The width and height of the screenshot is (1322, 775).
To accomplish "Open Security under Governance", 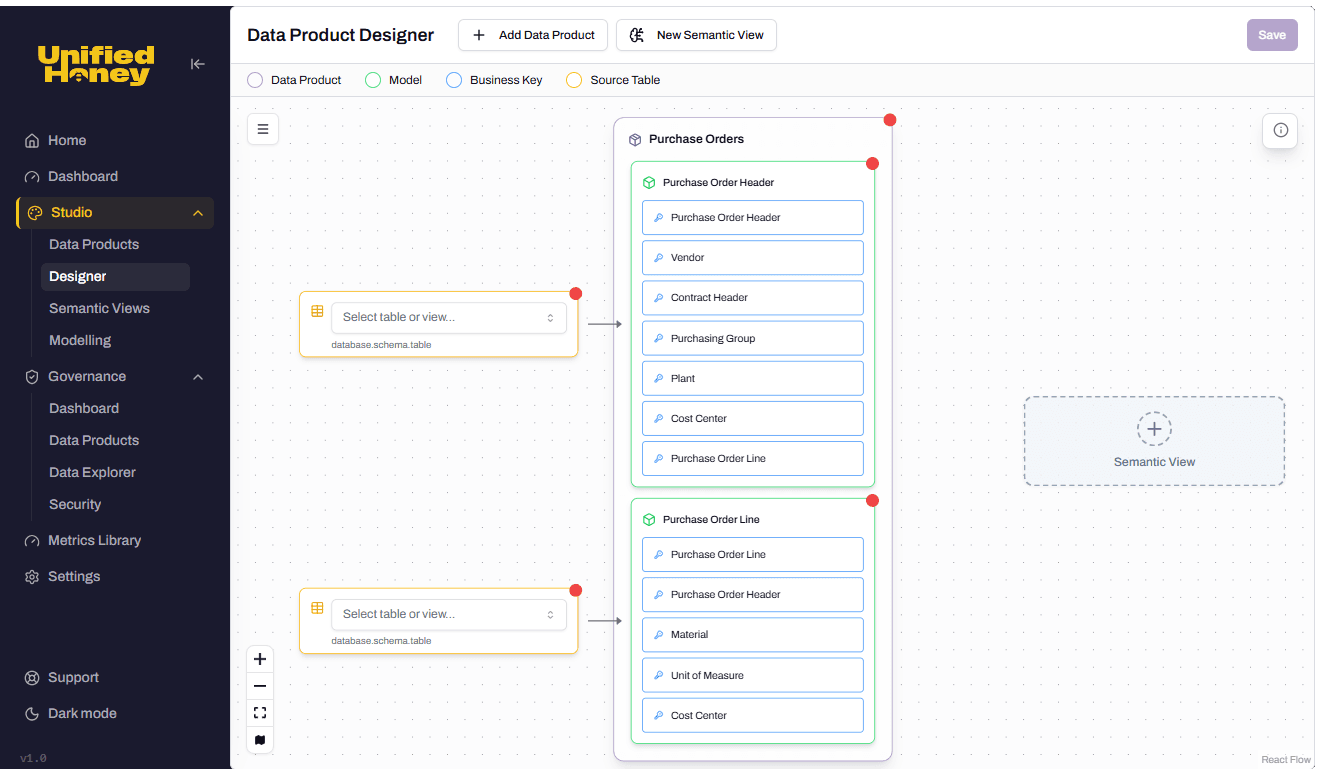I will (75, 505).
